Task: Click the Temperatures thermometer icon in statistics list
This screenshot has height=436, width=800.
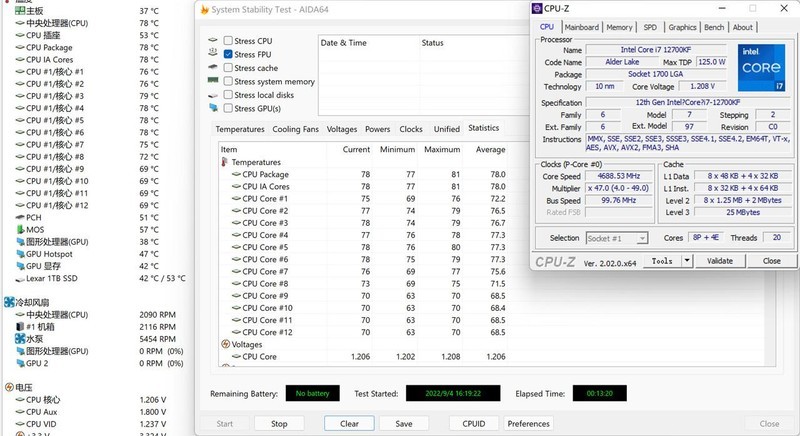Action: click(x=224, y=161)
